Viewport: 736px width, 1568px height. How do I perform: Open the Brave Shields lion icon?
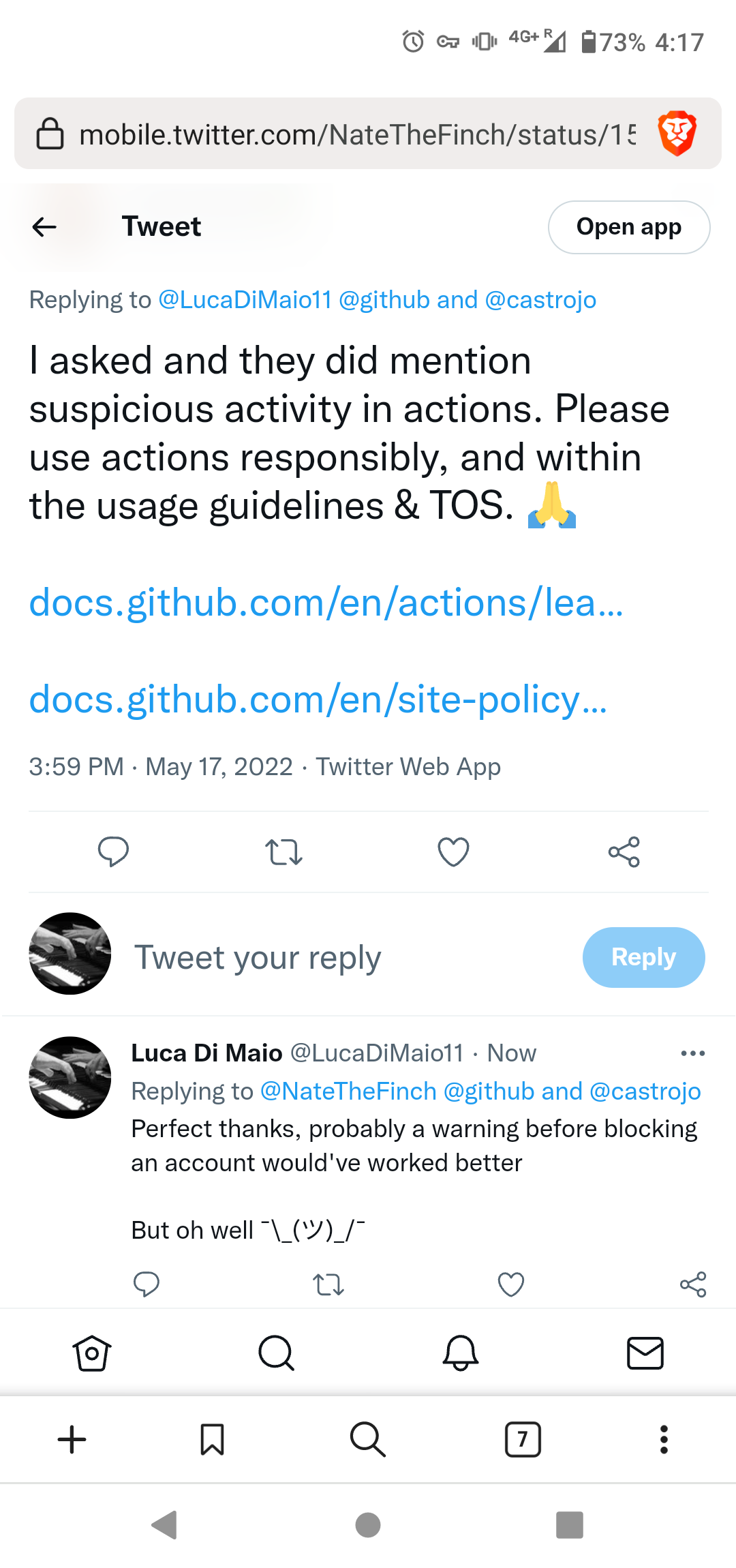click(x=677, y=134)
